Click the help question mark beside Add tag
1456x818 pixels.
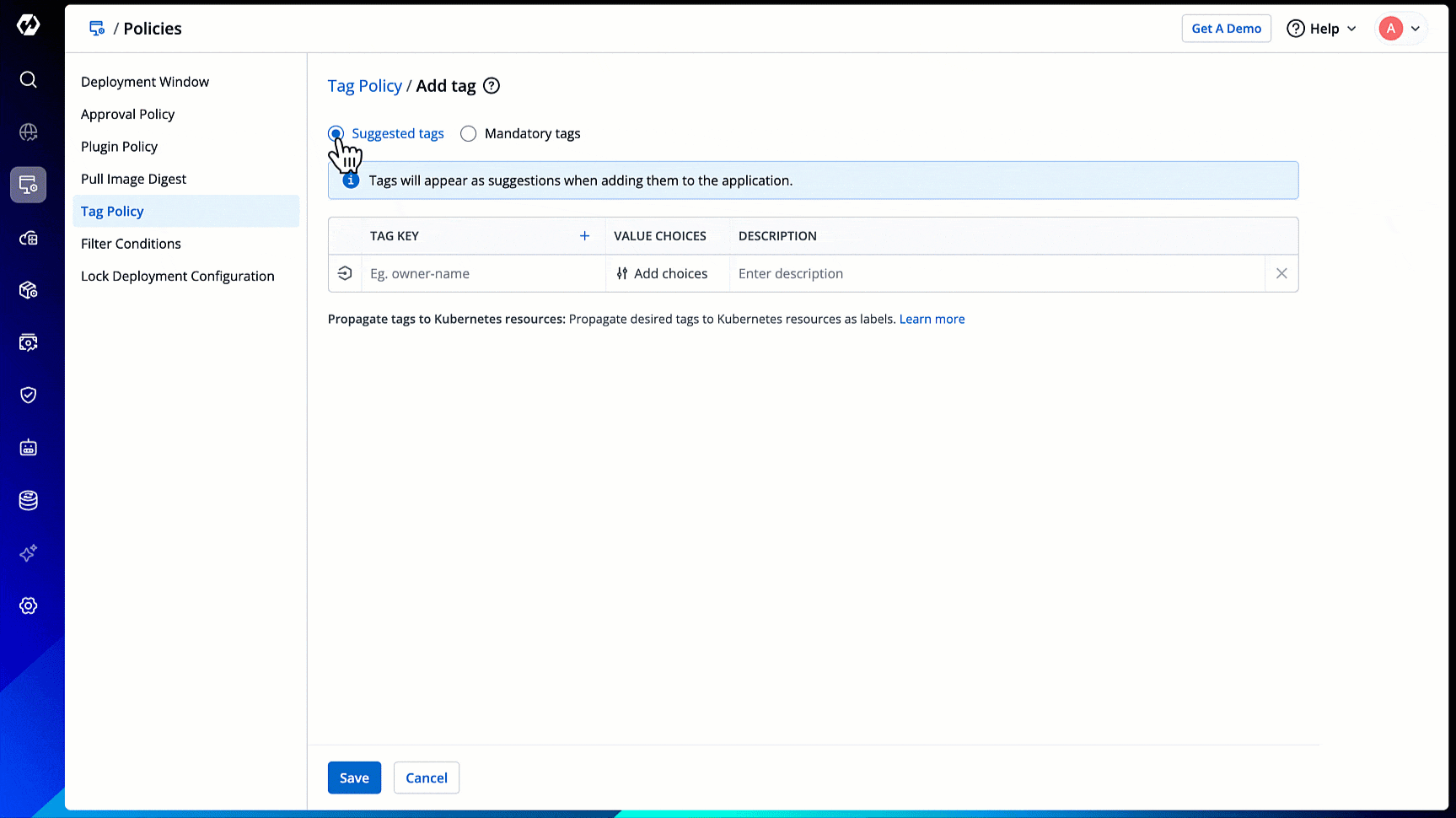(492, 86)
